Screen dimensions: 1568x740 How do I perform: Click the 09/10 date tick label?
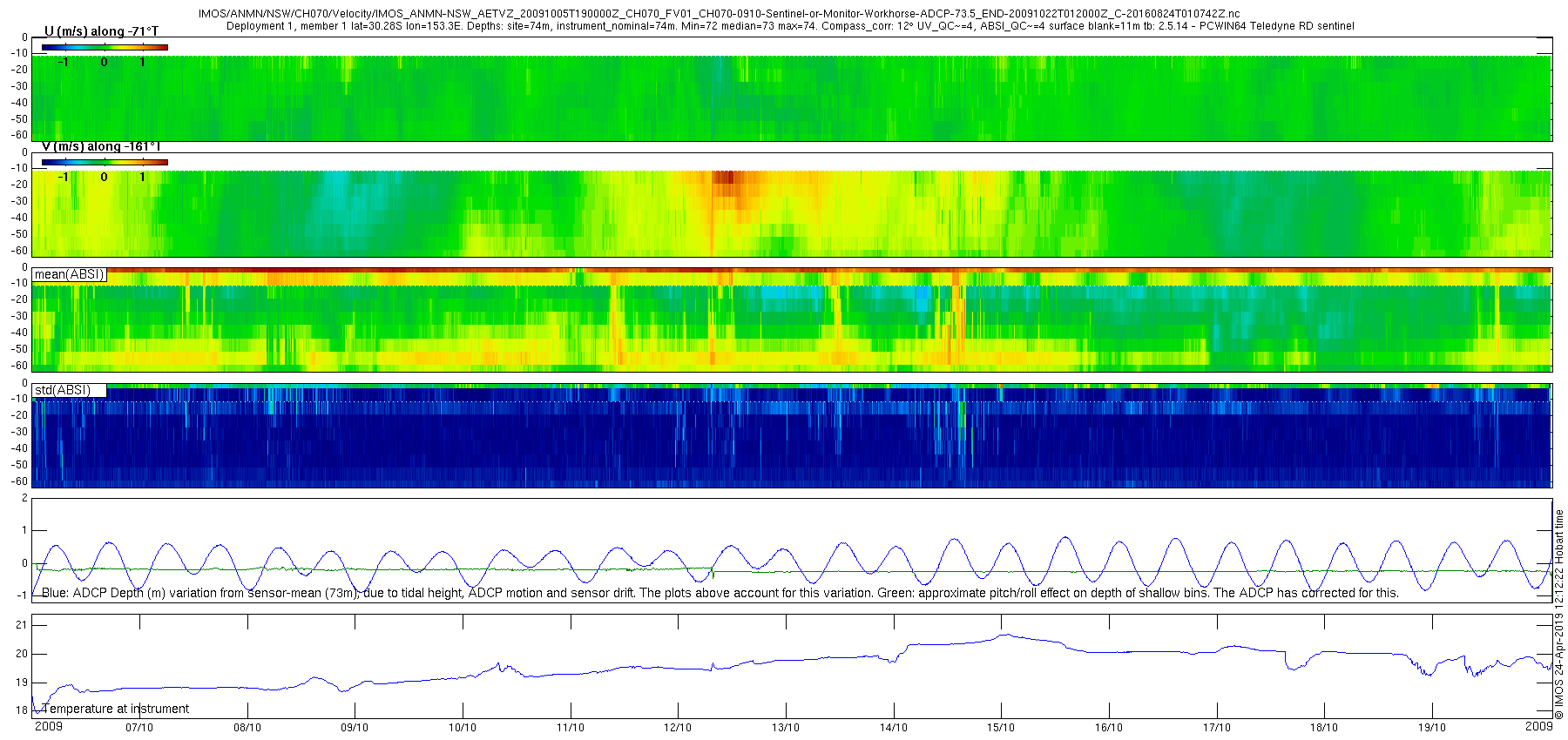(x=355, y=728)
